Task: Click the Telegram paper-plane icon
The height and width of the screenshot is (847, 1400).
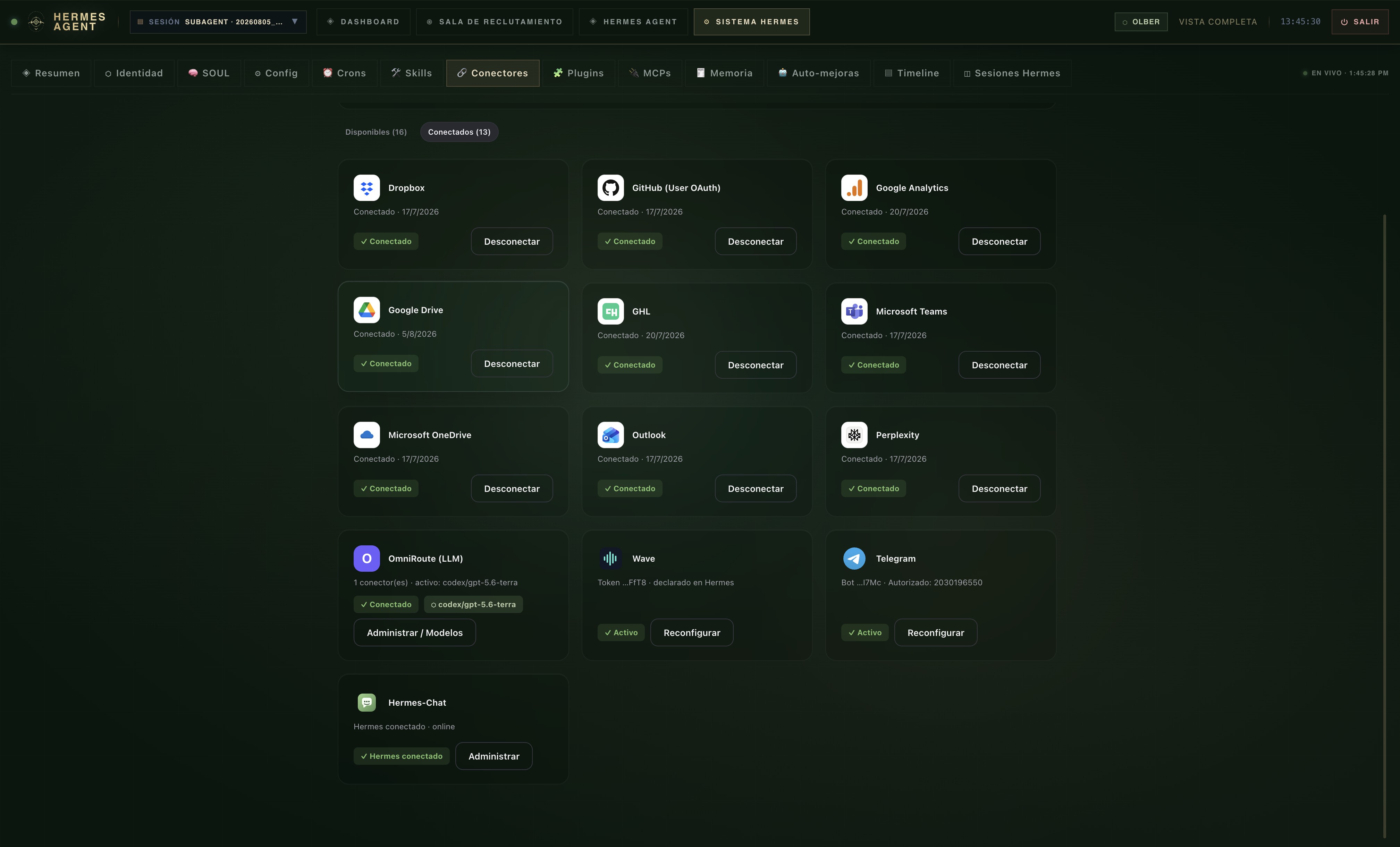Action: coord(854,559)
